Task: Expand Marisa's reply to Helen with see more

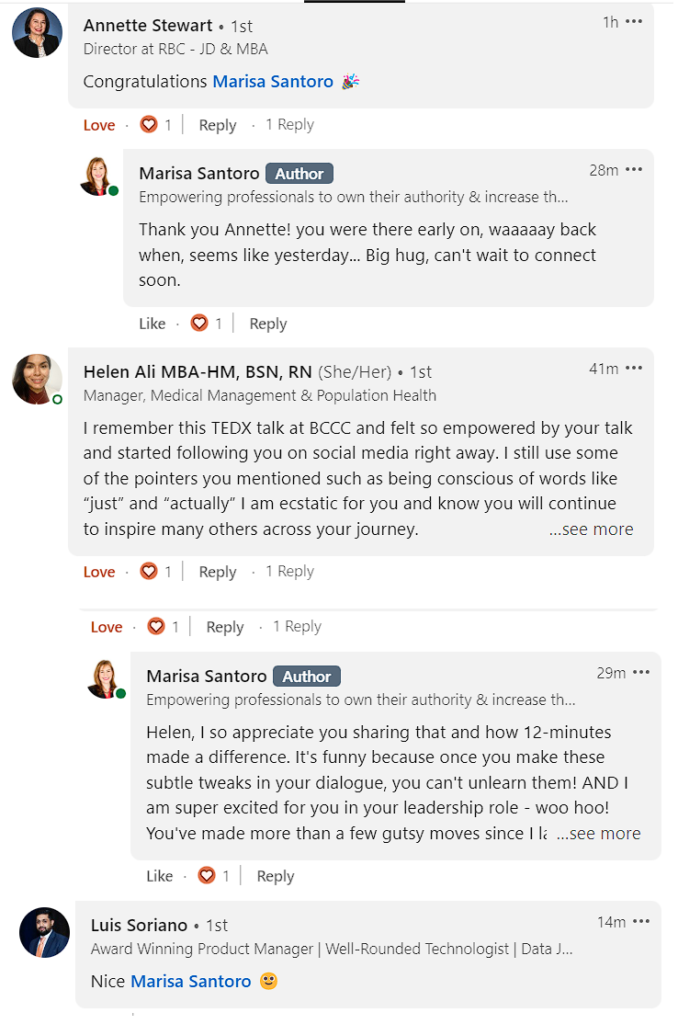Action: 598,833
